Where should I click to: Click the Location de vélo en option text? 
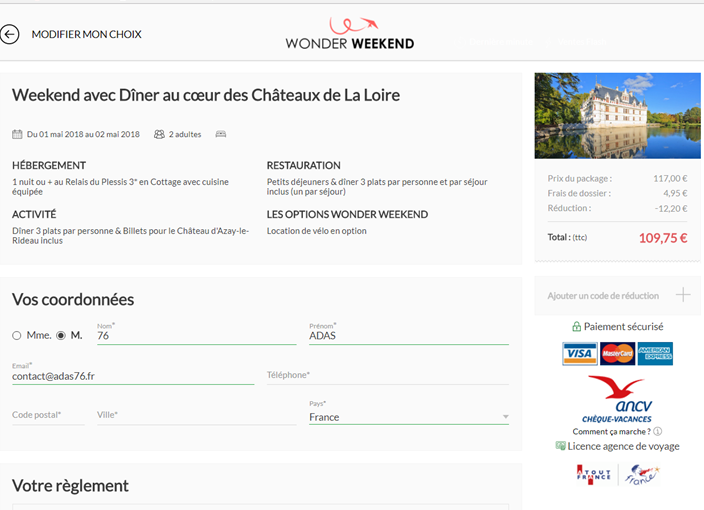317,231
